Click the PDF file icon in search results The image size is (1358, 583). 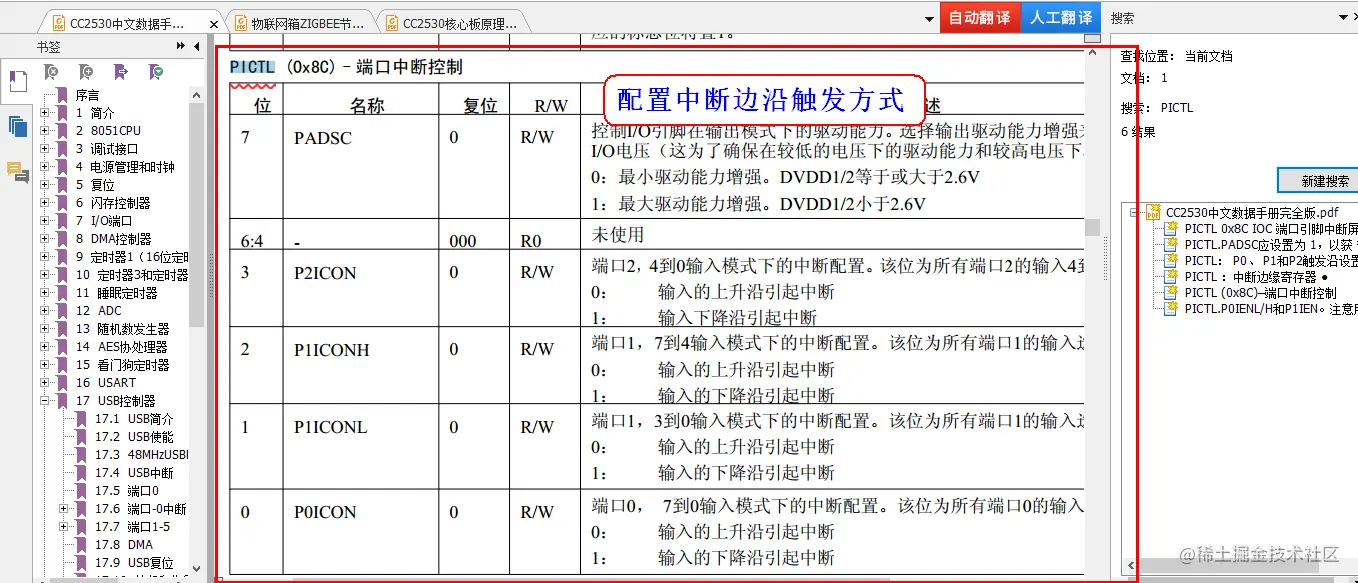[x=1153, y=213]
